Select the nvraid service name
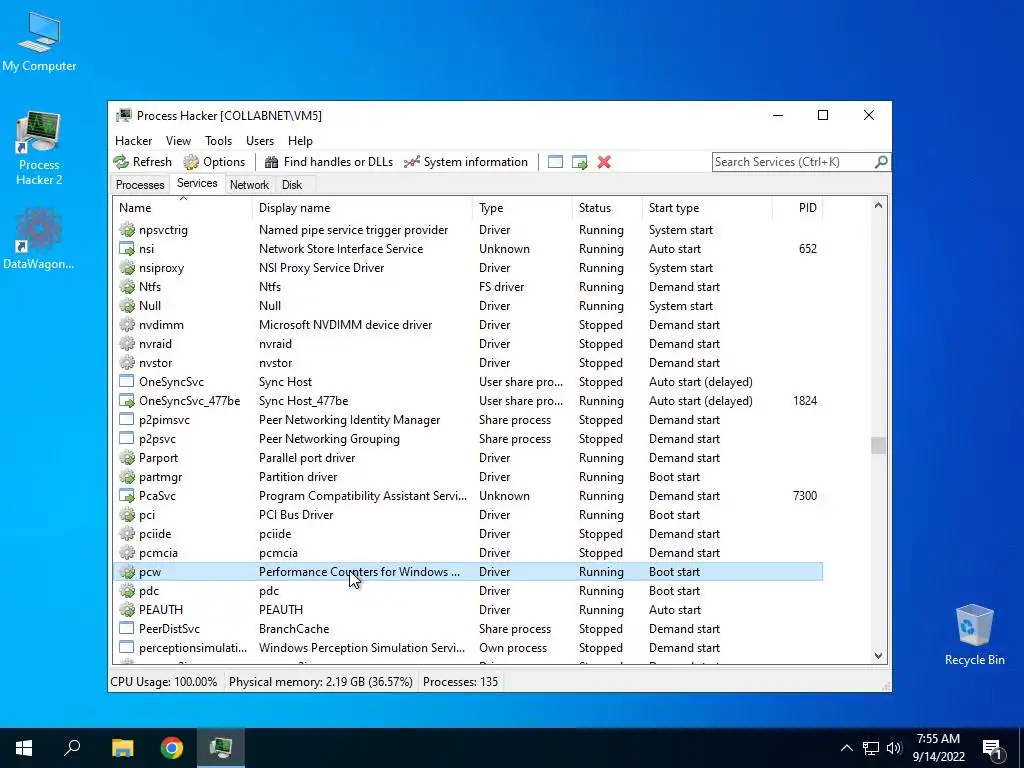The width and height of the screenshot is (1024, 768). [x=155, y=344]
